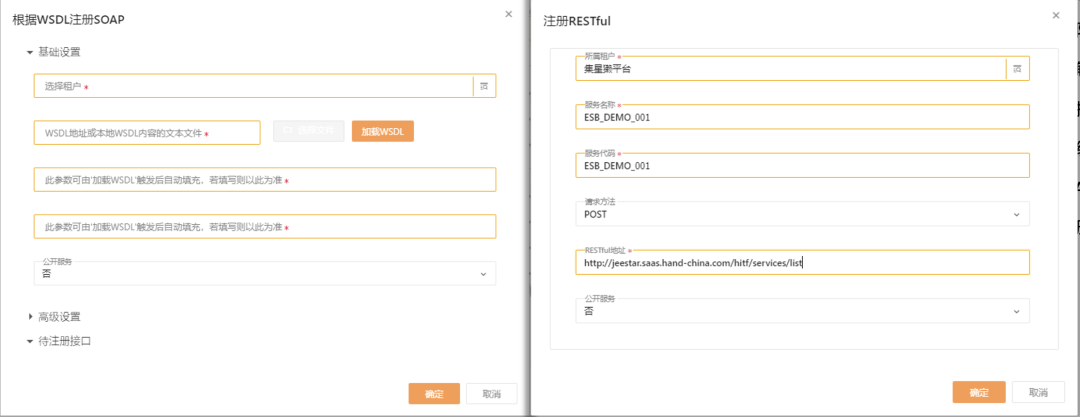Screen dimensions: 1080x417
Task: Expand the 高级设置 section
Action: click(x=30, y=317)
